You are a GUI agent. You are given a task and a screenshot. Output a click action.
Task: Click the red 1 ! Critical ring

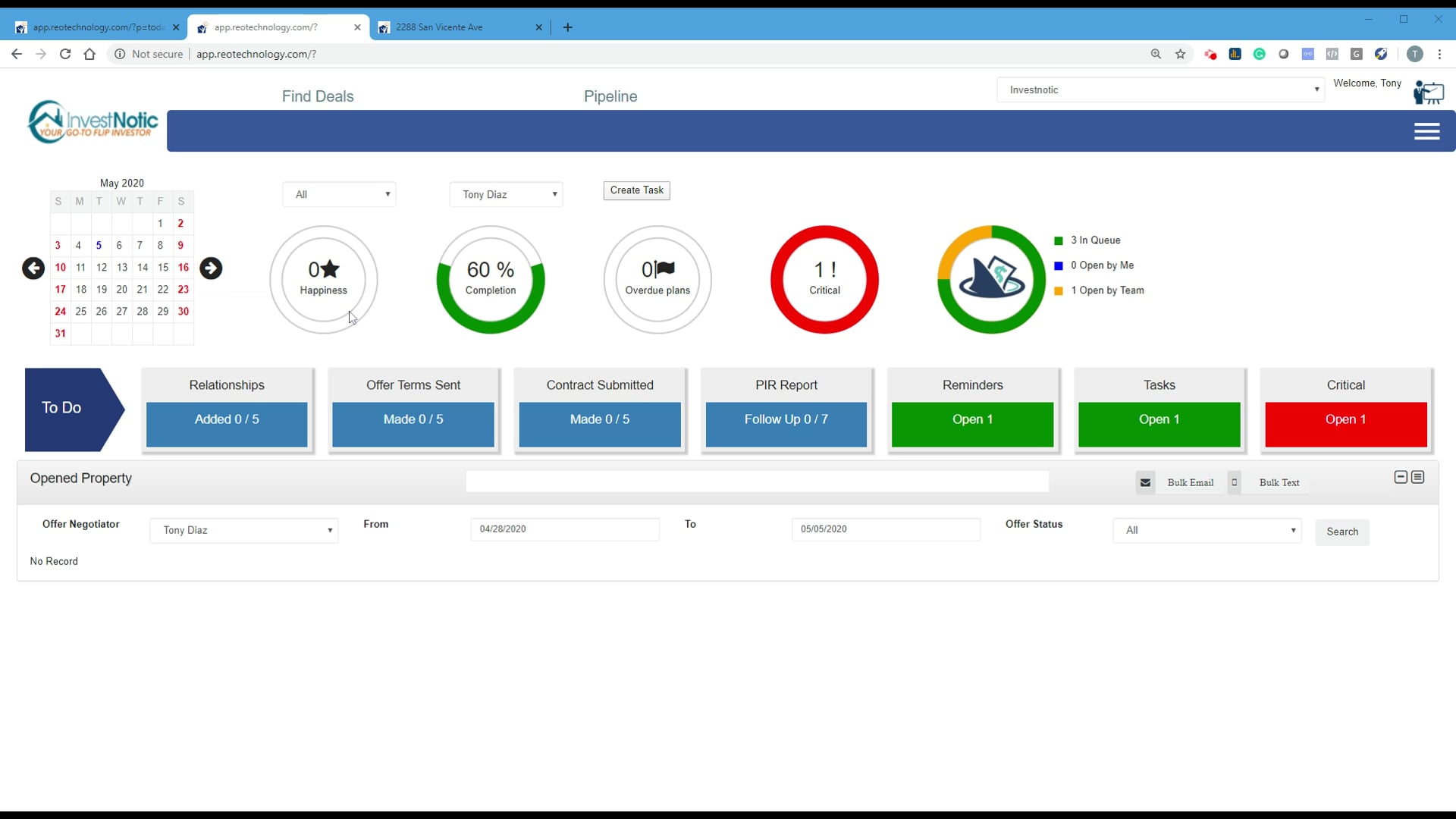click(x=824, y=279)
